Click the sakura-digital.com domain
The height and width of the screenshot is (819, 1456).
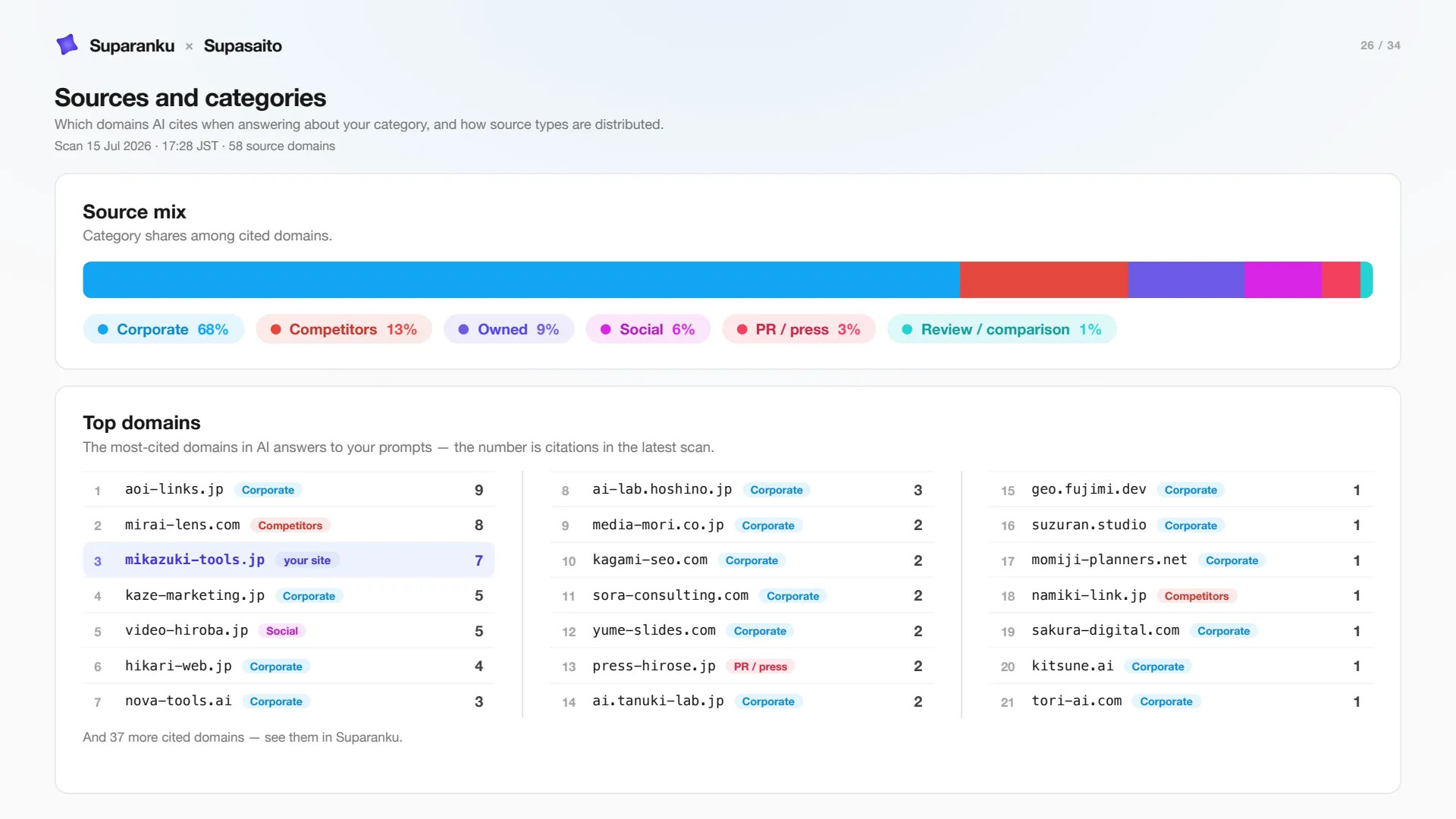pyautogui.click(x=1106, y=630)
